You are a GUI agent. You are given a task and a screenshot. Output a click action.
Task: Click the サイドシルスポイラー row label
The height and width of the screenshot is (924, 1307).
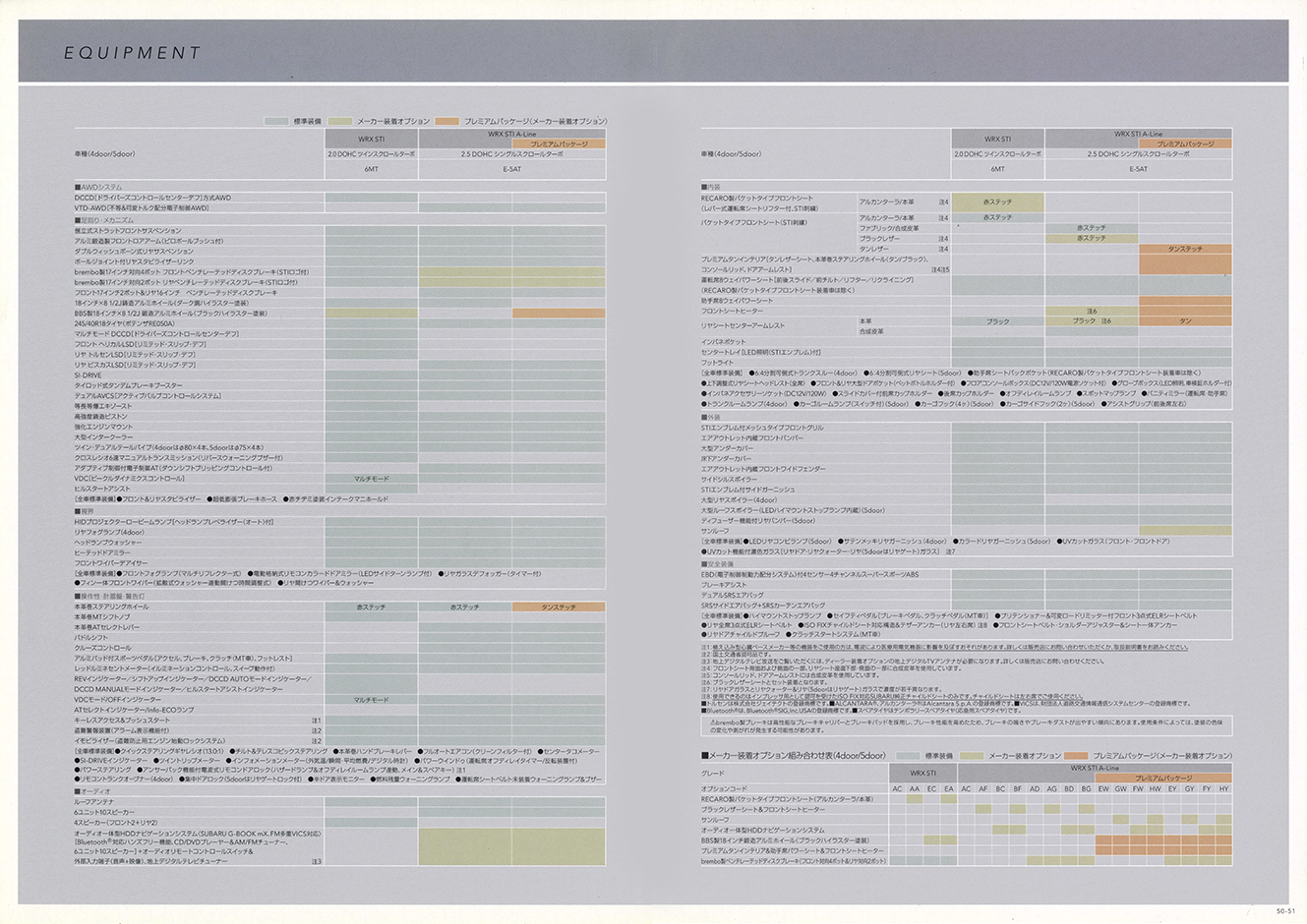click(x=728, y=480)
